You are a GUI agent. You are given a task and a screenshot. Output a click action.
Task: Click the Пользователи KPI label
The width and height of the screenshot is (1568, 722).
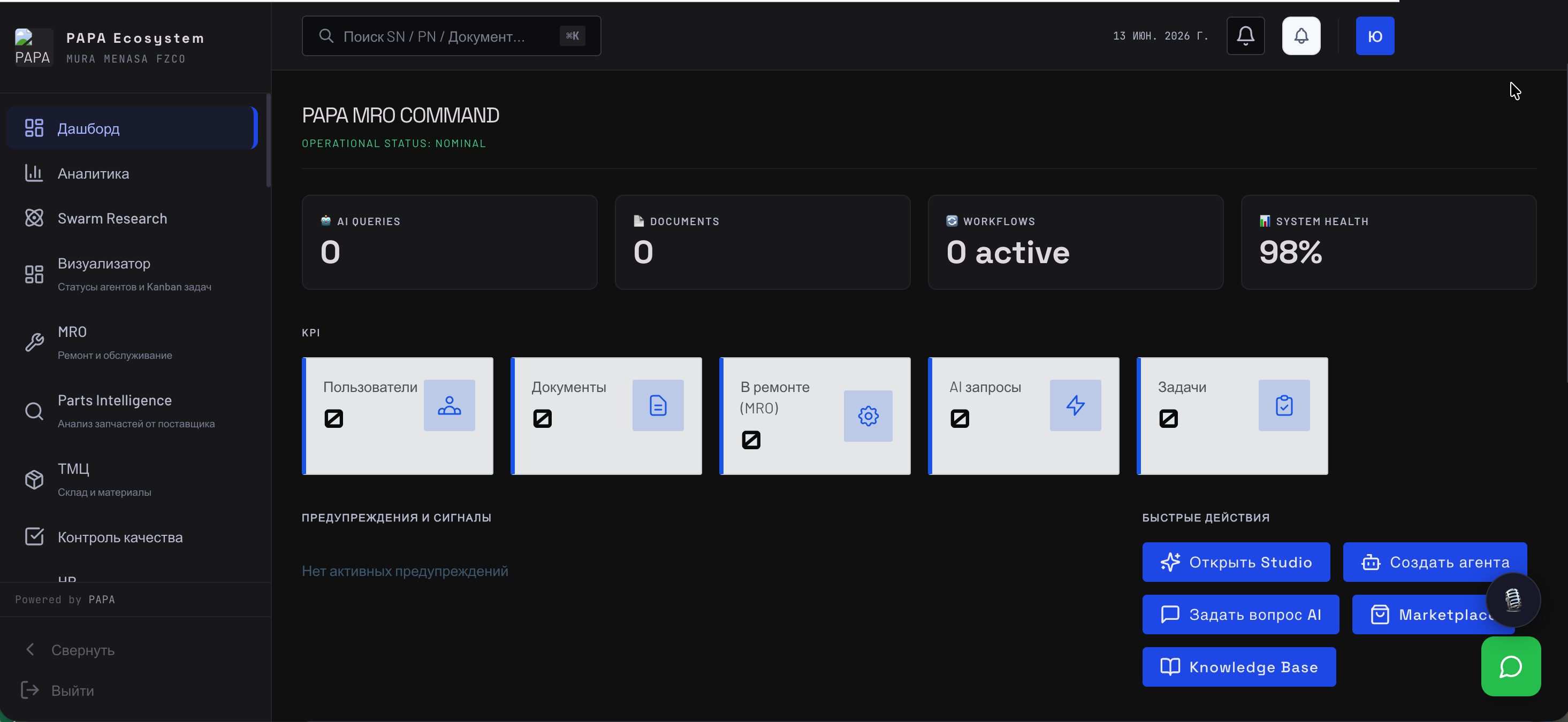[x=370, y=387]
